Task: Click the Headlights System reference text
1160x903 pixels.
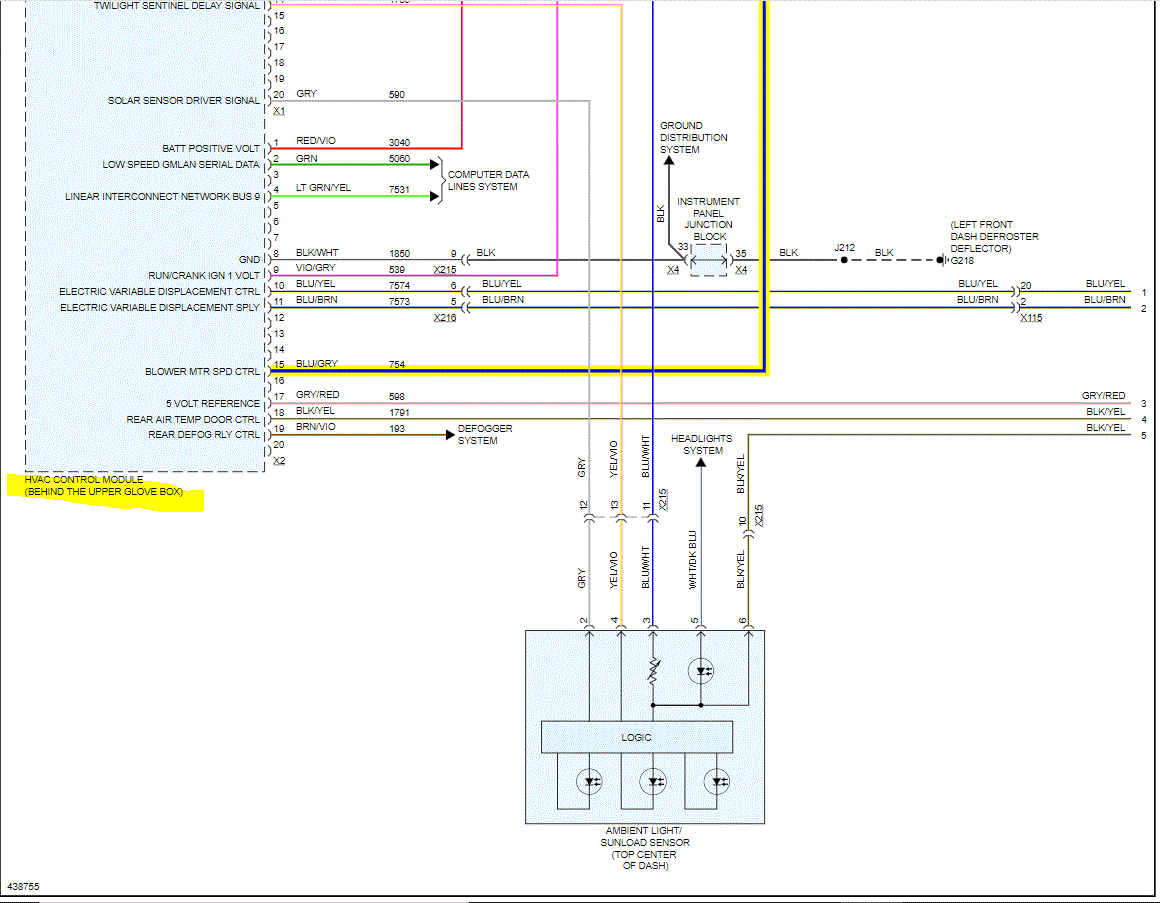Action: [x=701, y=444]
